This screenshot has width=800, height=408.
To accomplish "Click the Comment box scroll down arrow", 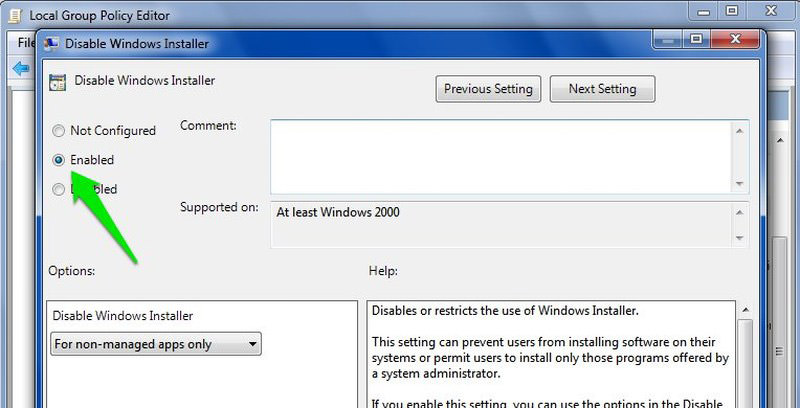I will 740,184.
